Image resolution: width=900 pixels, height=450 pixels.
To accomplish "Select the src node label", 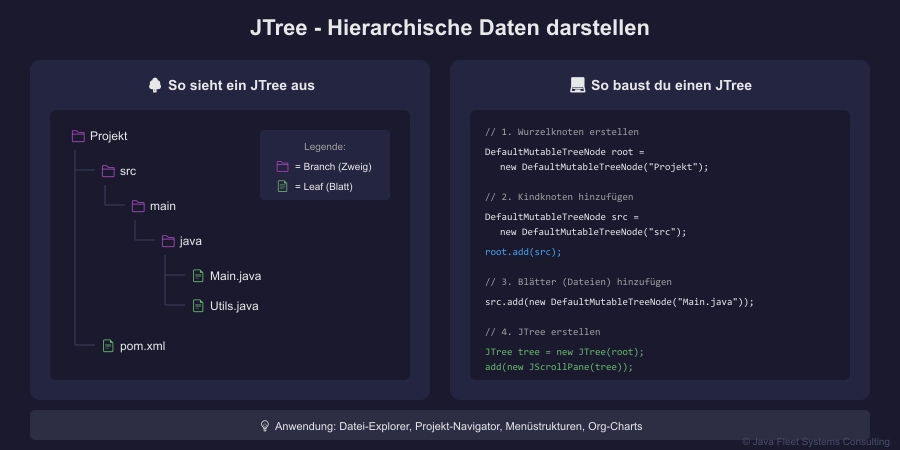I will coord(128,171).
